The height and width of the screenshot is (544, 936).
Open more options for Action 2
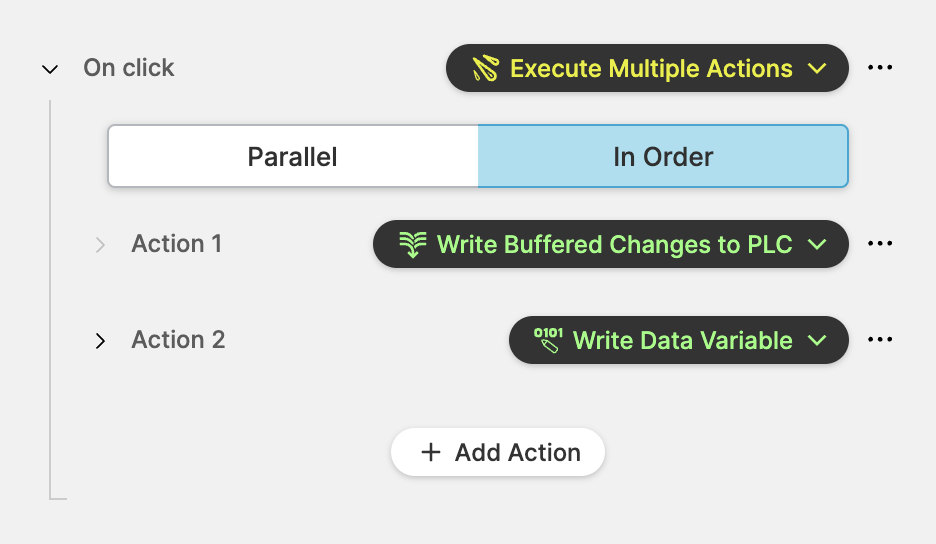click(x=880, y=340)
